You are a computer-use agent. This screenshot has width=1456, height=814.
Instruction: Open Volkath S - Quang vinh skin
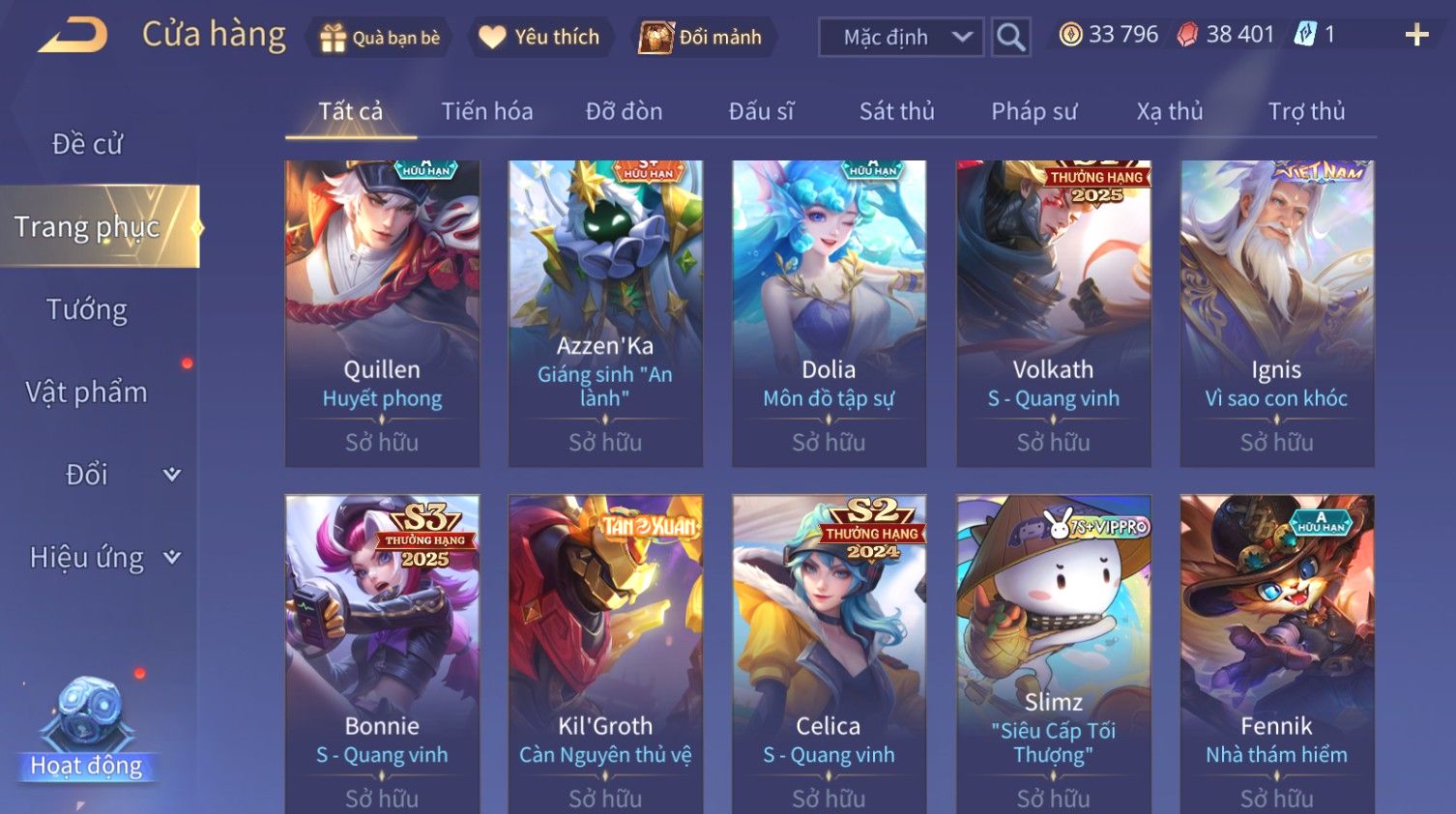(1054, 314)
